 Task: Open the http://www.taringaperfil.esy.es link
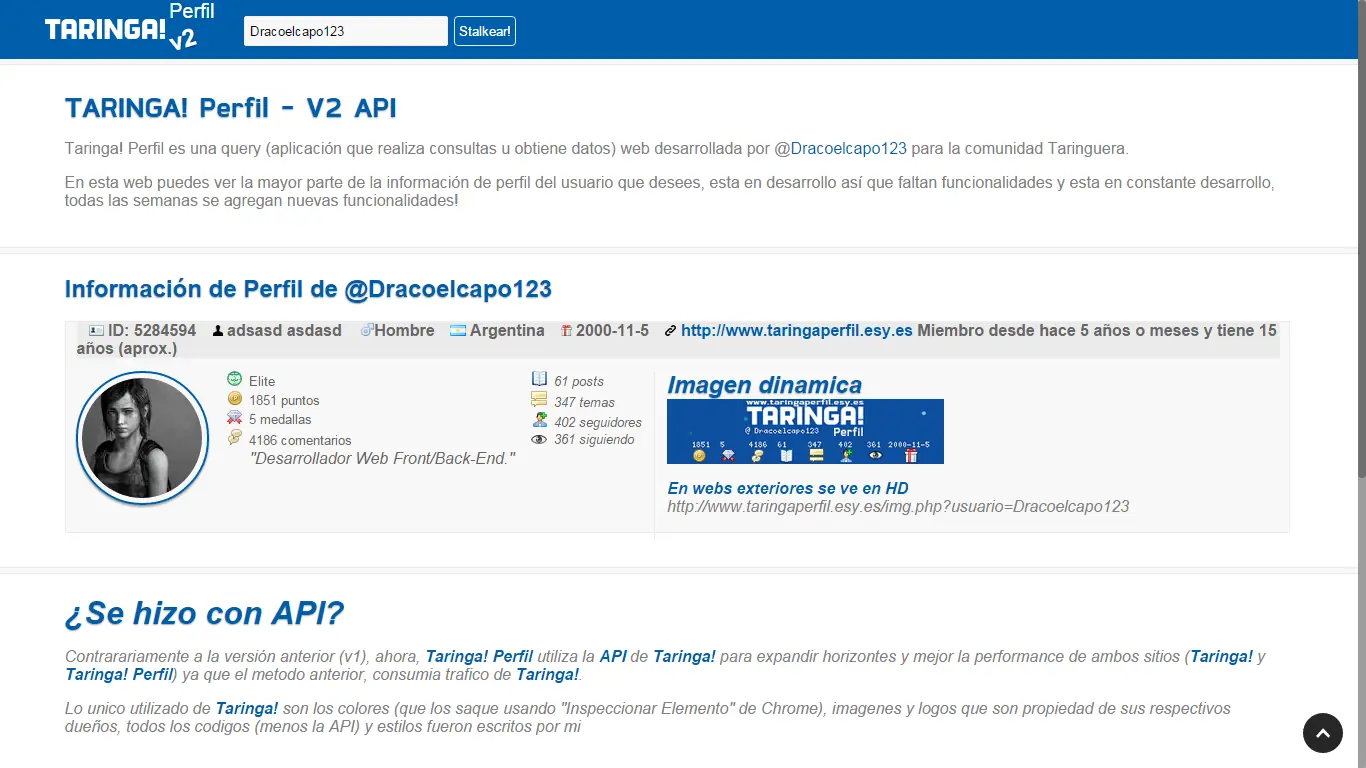(797, 330)
